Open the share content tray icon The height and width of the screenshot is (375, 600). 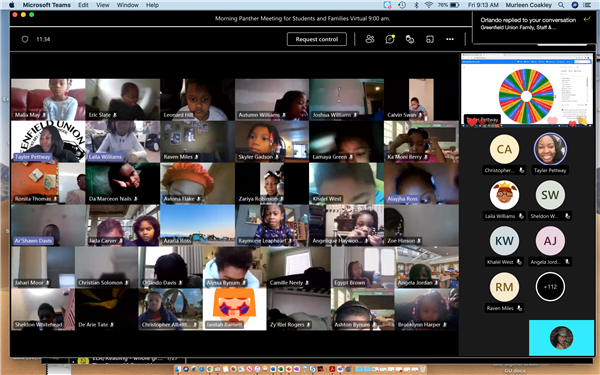click(x=430, y=39)
